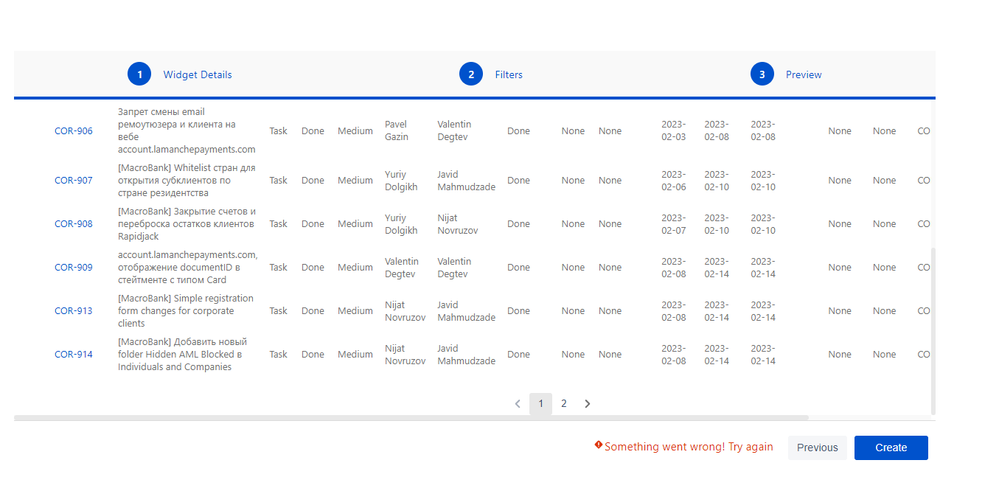999x491 pixels.
Task: Click assignee Pavel Gazin
Action: 396,131
